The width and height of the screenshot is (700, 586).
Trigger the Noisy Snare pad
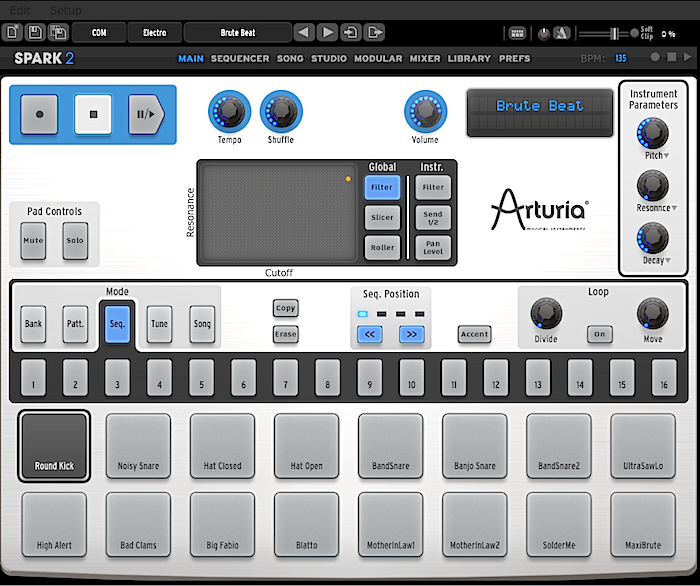point(138,446)
